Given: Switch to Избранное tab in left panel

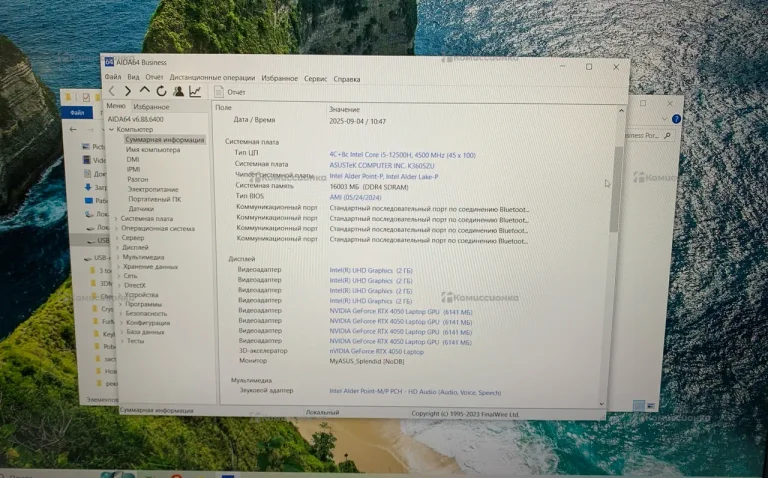Looking at the screenshot, I should point(151,107).
